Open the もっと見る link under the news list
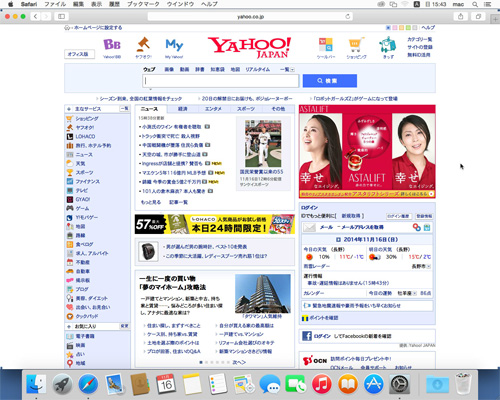This screenshot has height=400, width=500. click(x=151, y=202)
